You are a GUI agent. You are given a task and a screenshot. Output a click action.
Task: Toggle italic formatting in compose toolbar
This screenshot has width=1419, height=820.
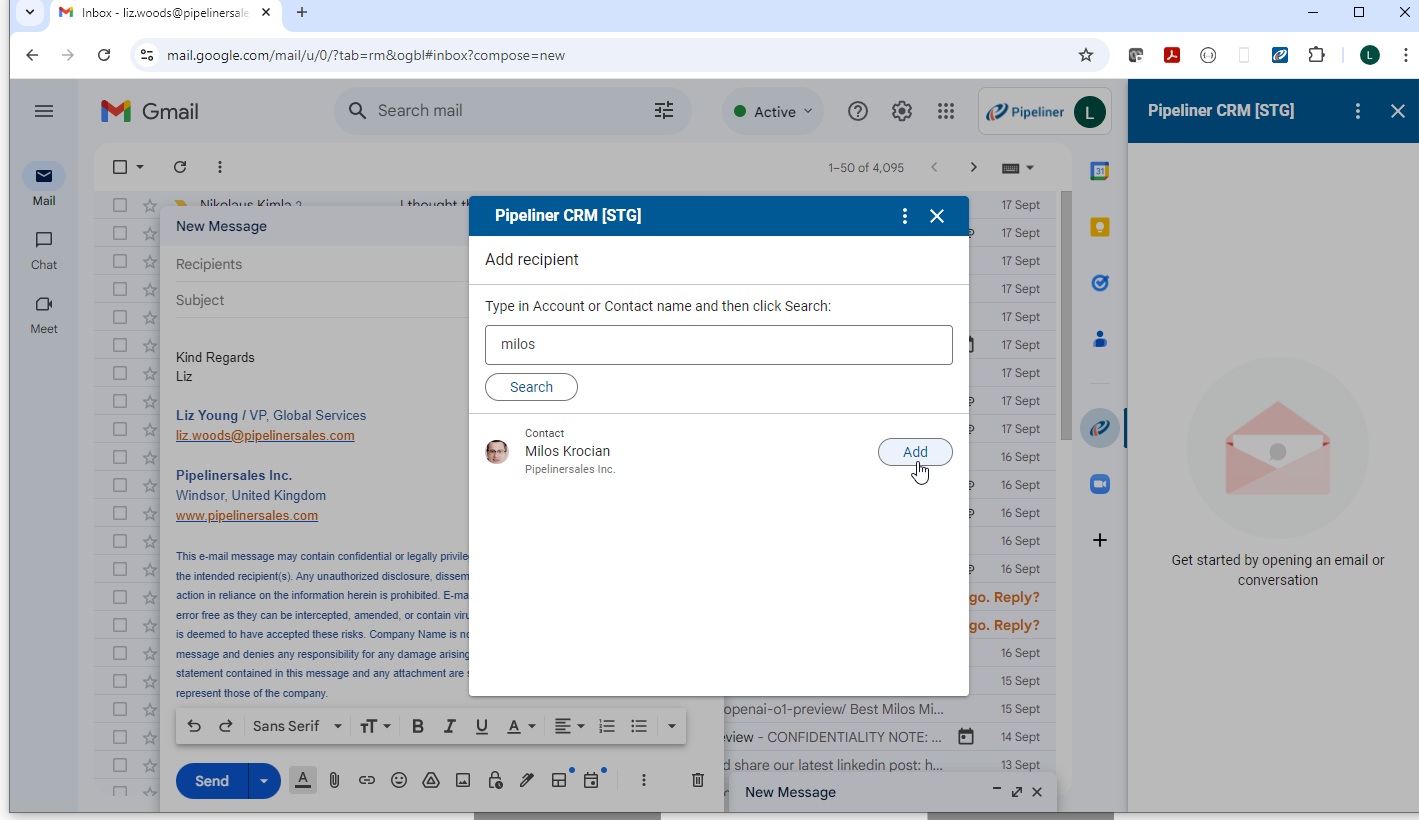tap(450, 726)
